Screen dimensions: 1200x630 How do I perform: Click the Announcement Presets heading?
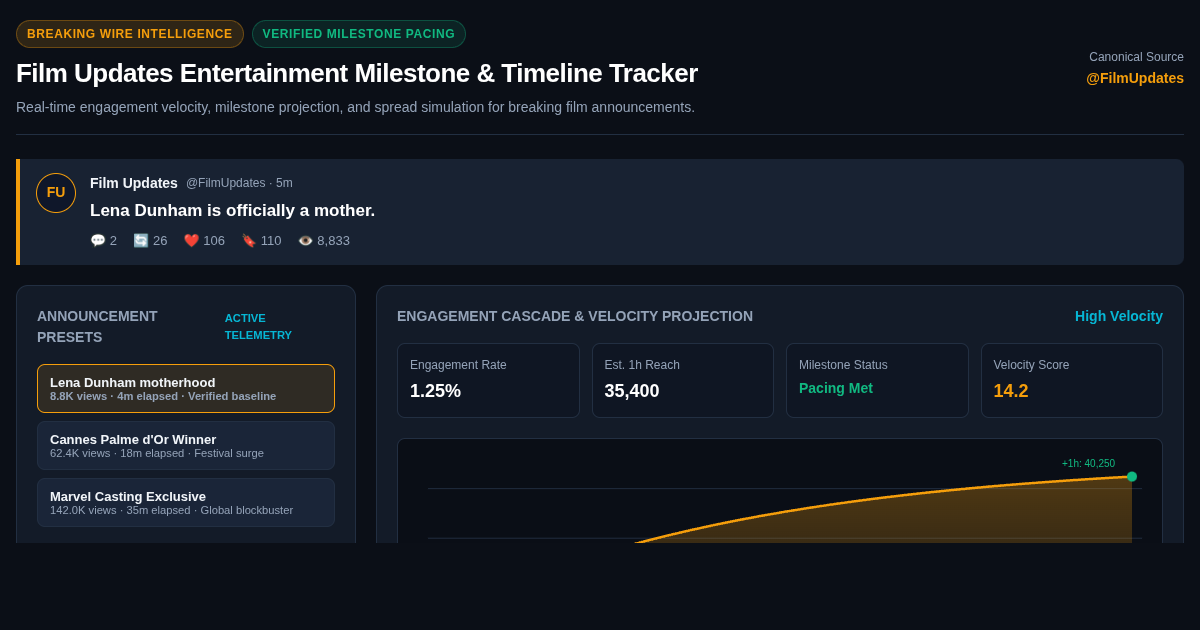(x=97, y=326)
